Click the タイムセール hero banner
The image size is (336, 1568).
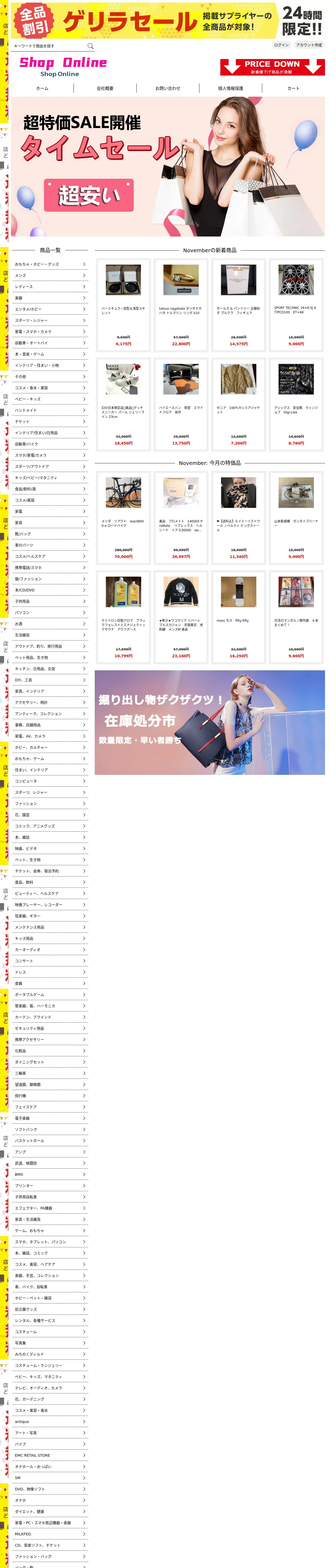(168, 166)
